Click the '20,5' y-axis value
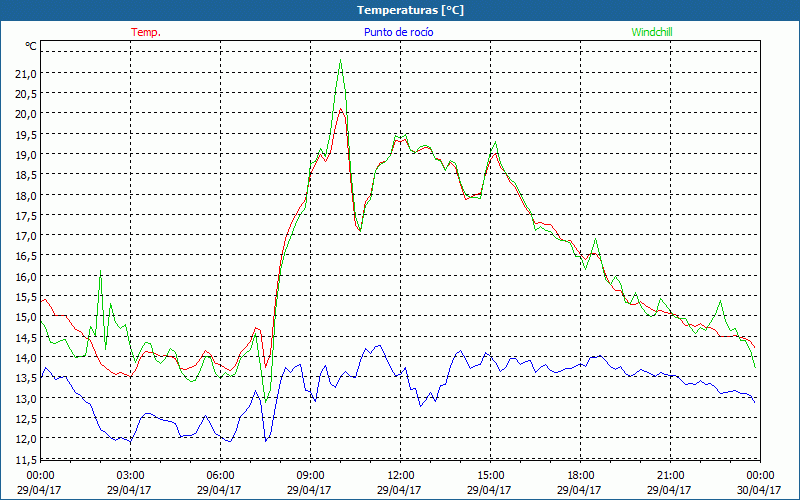800x500 pixels. (x=26, y=94)
